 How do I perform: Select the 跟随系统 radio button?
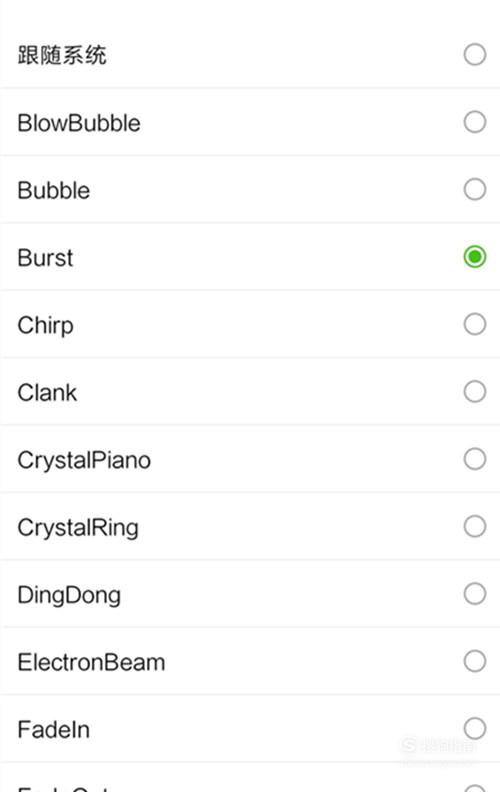pos(475,55)
